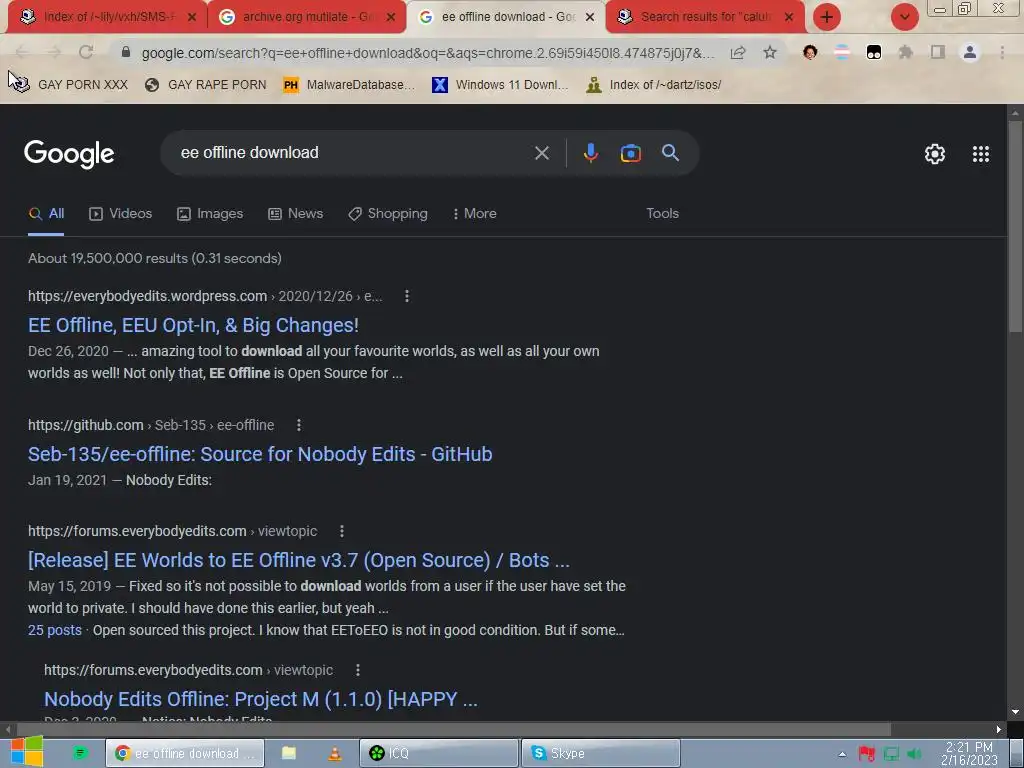Select the All results tab

coord(46,214)
